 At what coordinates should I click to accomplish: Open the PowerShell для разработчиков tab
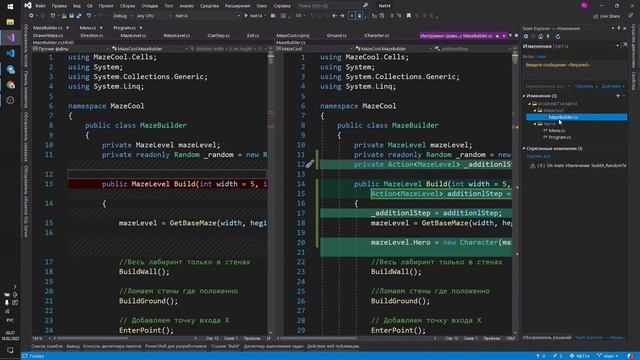click(176, 347)
